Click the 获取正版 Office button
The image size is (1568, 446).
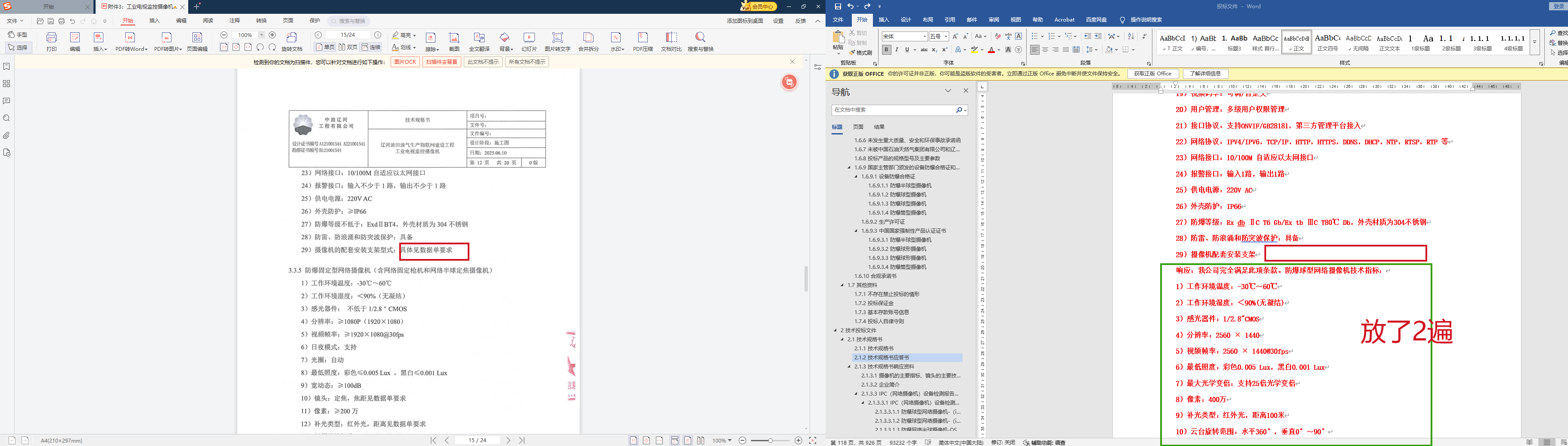[1152, 74]
